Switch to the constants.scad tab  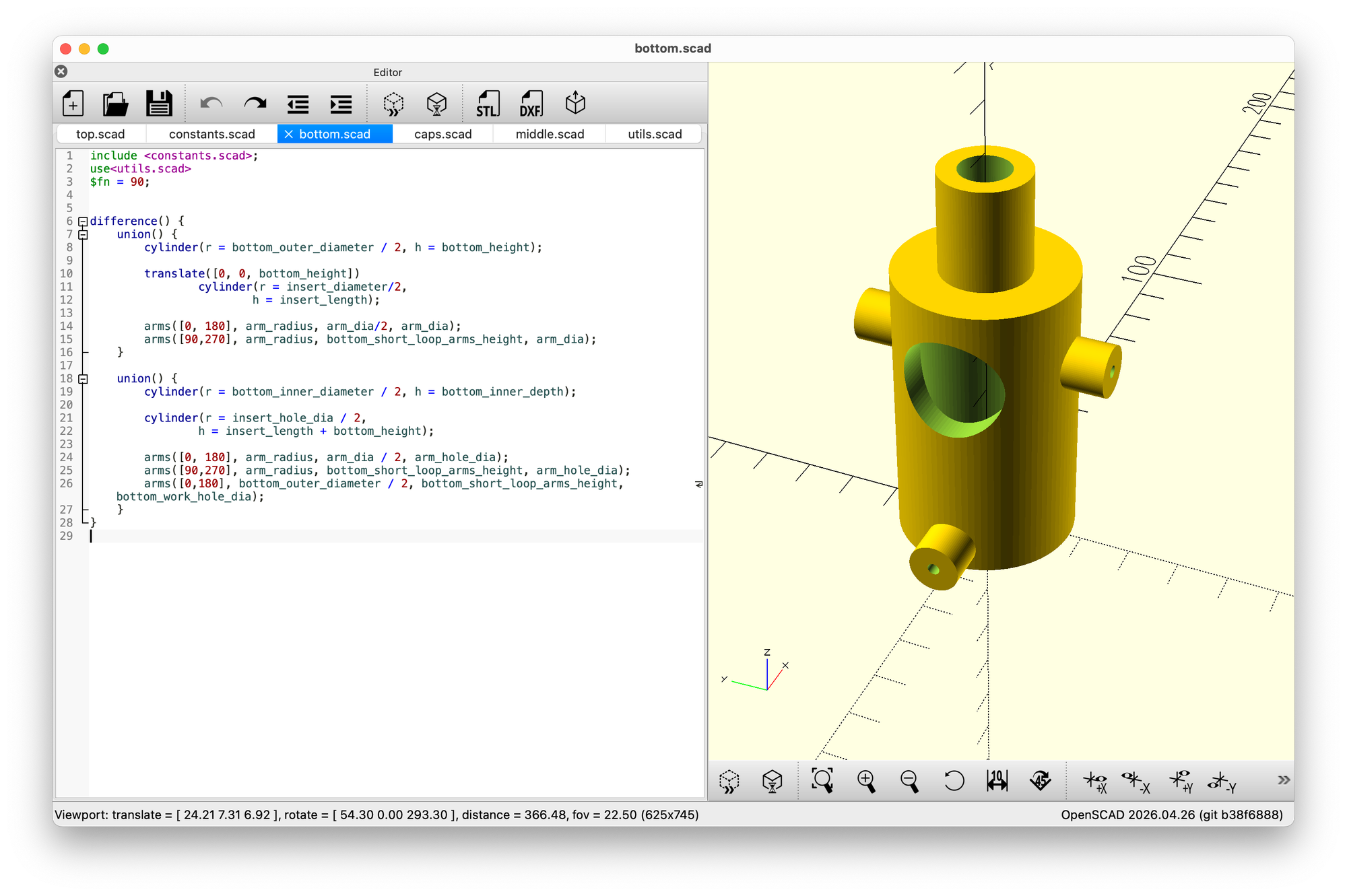coord(211,134)
